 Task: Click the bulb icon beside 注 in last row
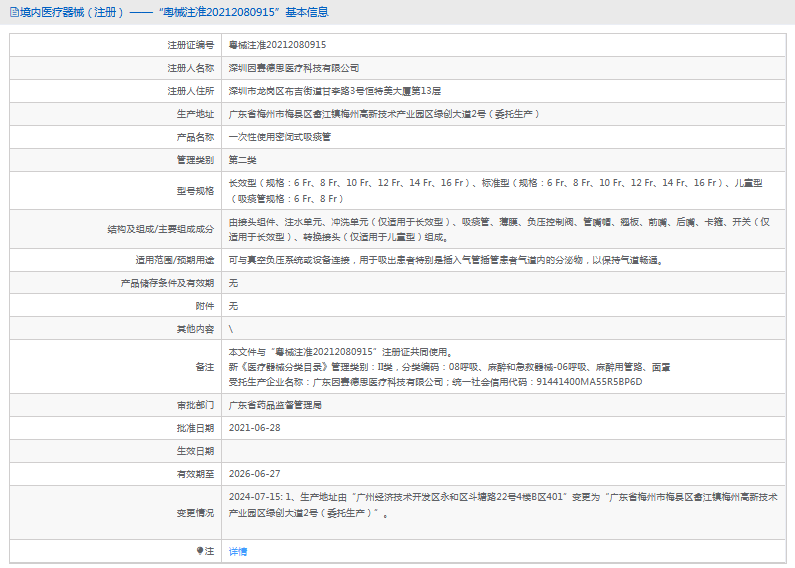200,551
